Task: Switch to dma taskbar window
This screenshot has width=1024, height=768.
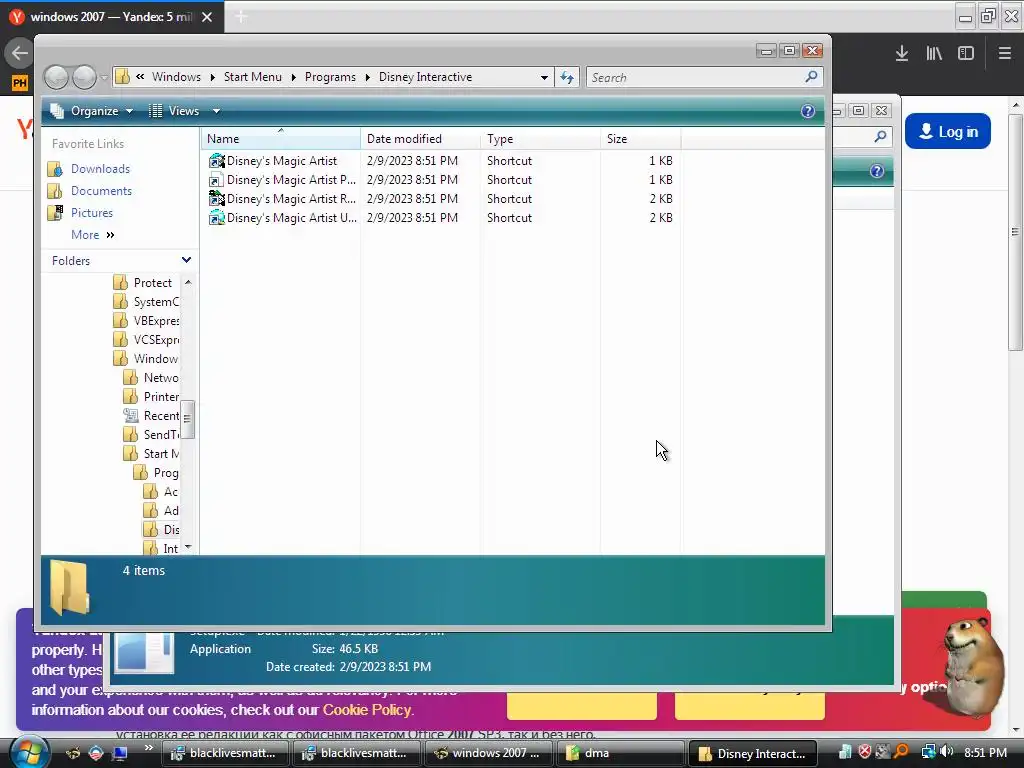Action: tap(620, 753)
